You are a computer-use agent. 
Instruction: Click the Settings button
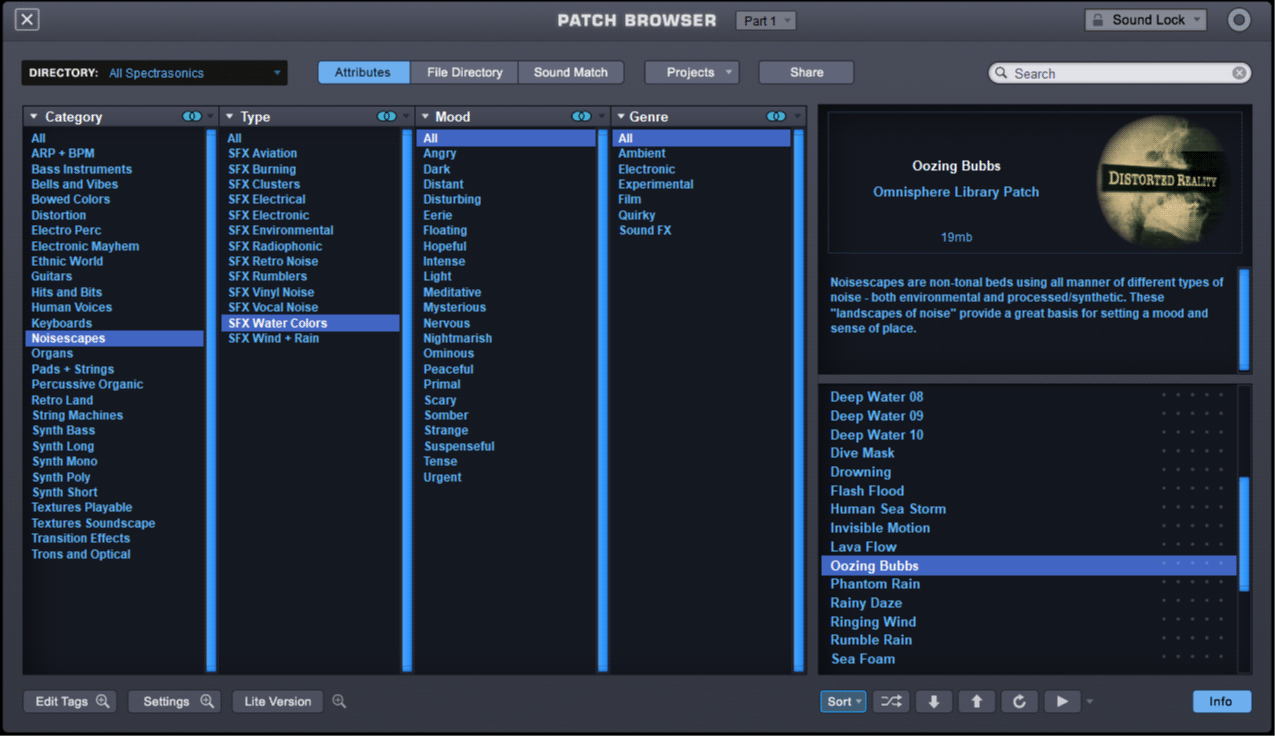[175, 702]
